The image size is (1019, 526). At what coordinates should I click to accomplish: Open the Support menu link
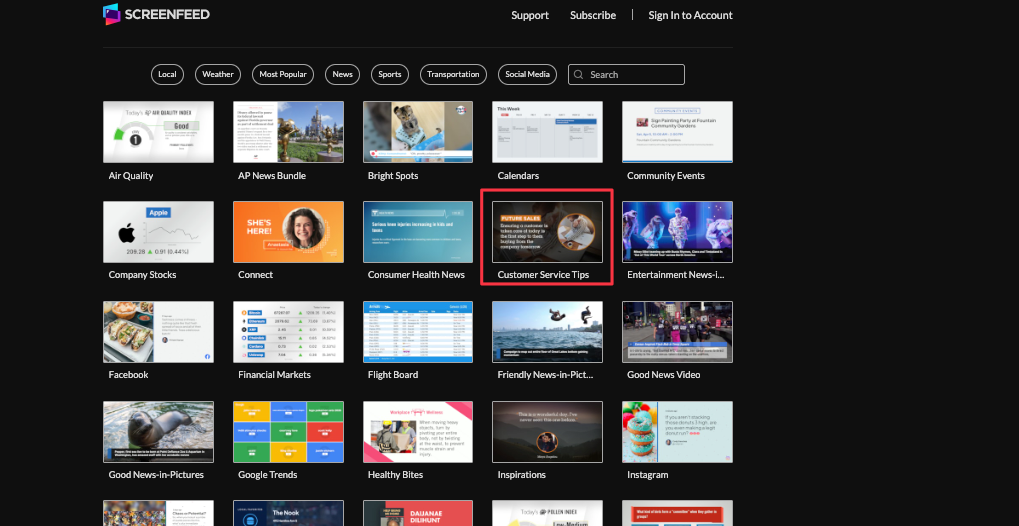529,15
